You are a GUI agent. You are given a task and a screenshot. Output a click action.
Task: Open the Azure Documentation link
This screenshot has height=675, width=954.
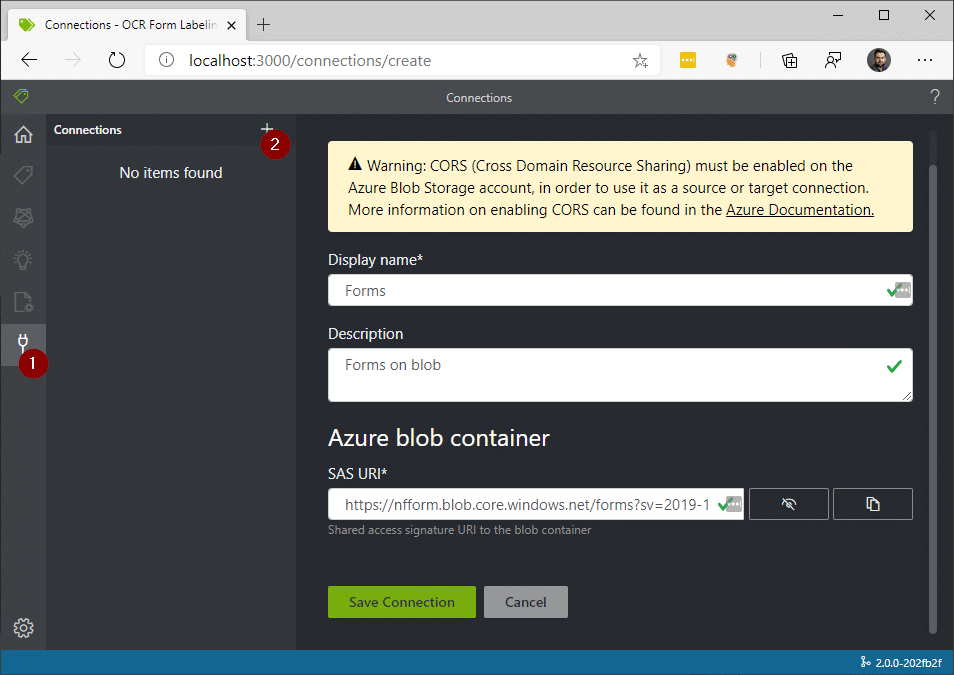pos(799,210)
